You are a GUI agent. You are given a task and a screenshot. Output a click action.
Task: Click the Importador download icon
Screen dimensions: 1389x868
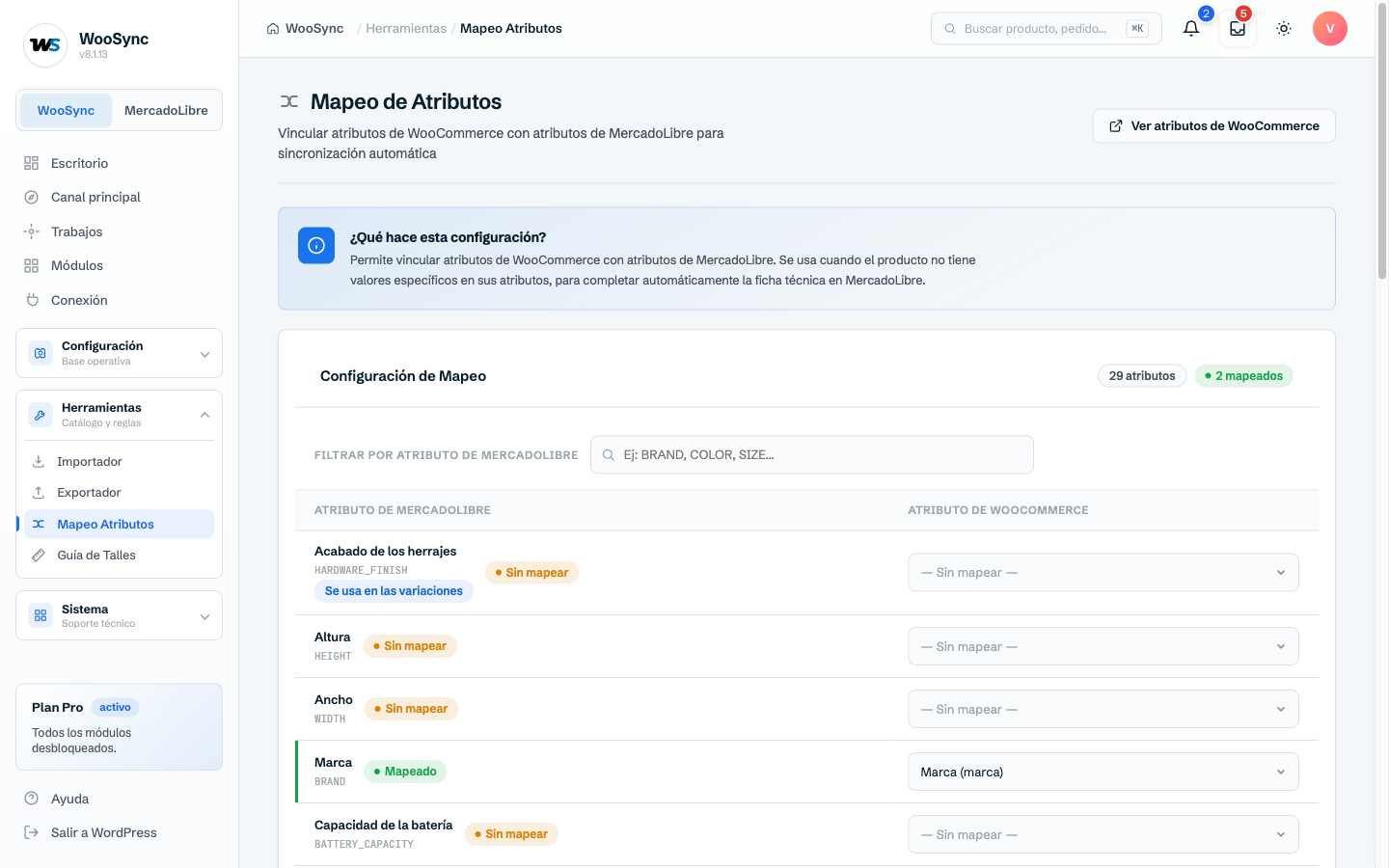pos(39,462)
